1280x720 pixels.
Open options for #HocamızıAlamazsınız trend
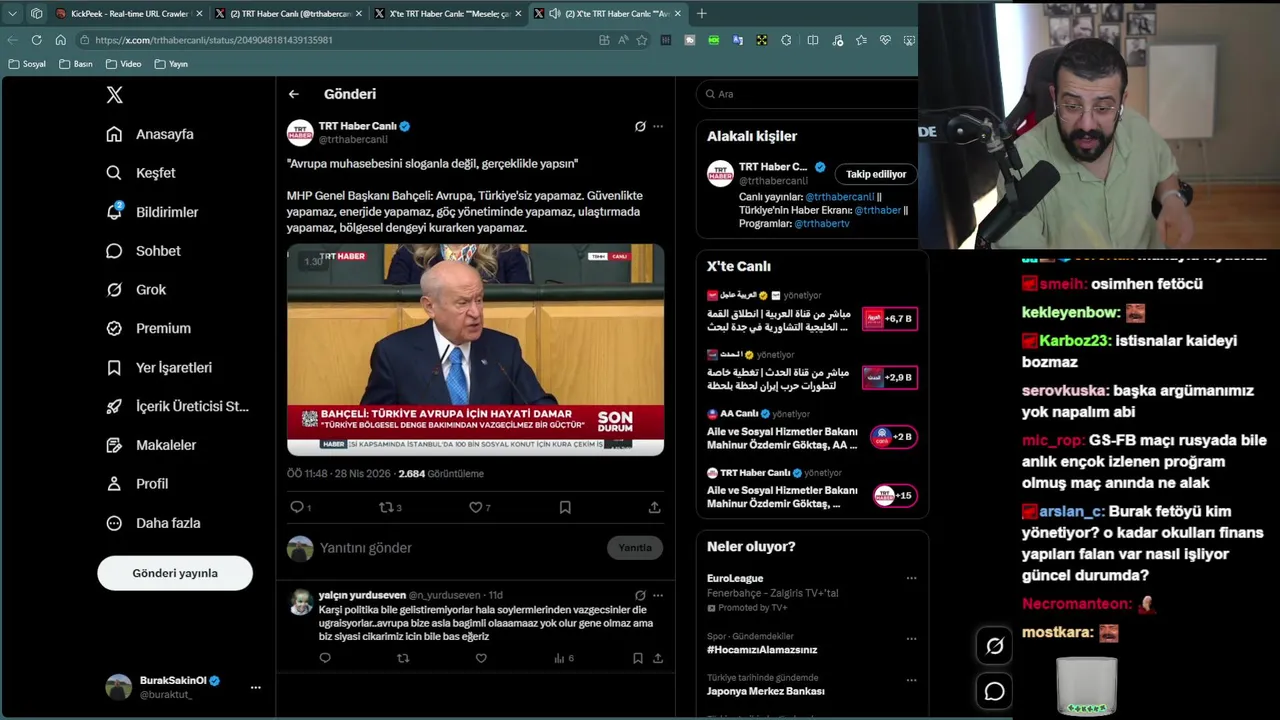tap(911, 637)
